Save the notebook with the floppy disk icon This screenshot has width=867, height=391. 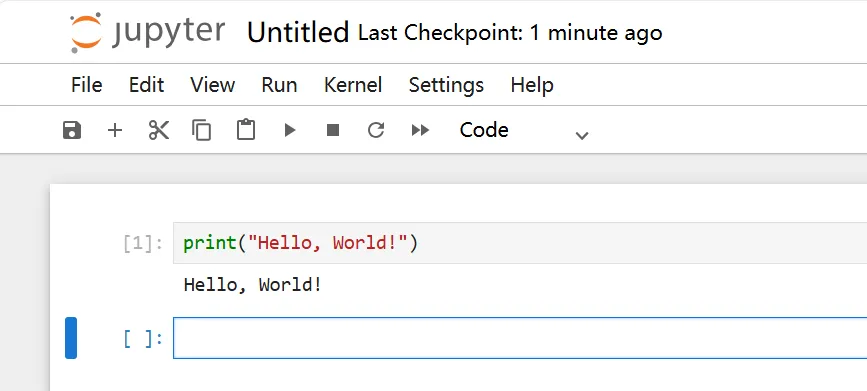coord(72,131)
